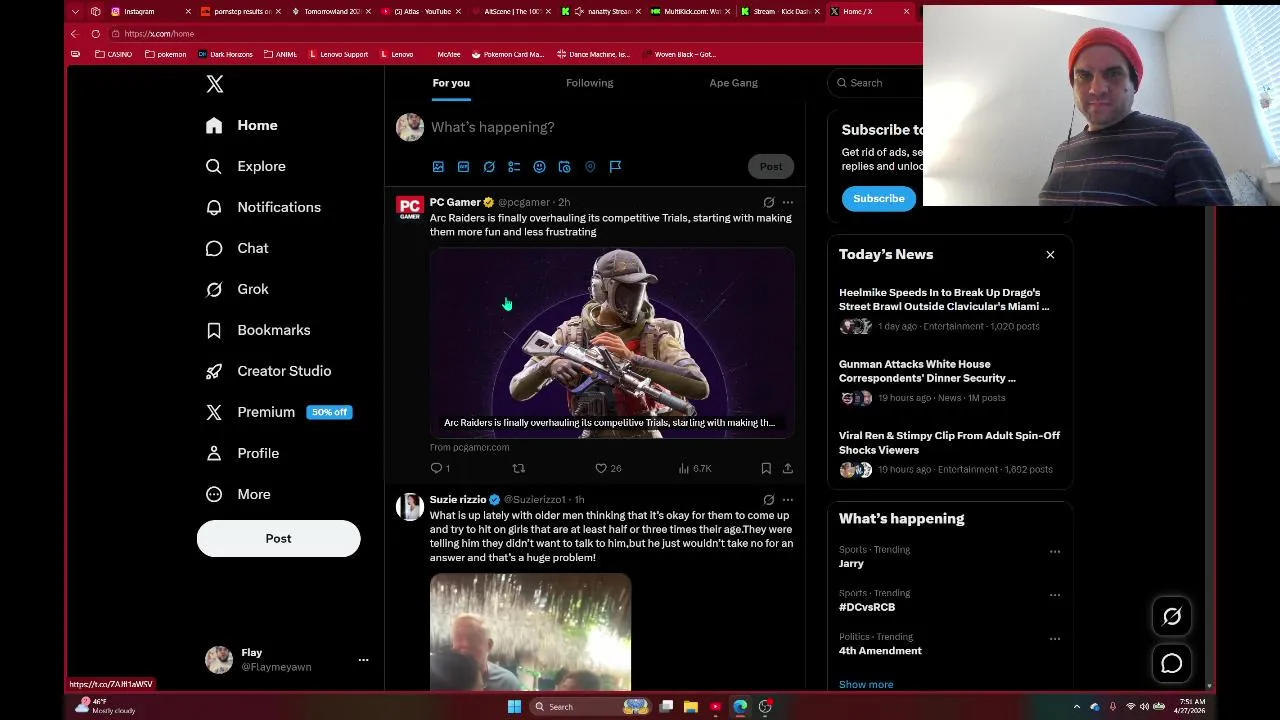
Task: Open floating chat messages button
Action: (1172, 664)
